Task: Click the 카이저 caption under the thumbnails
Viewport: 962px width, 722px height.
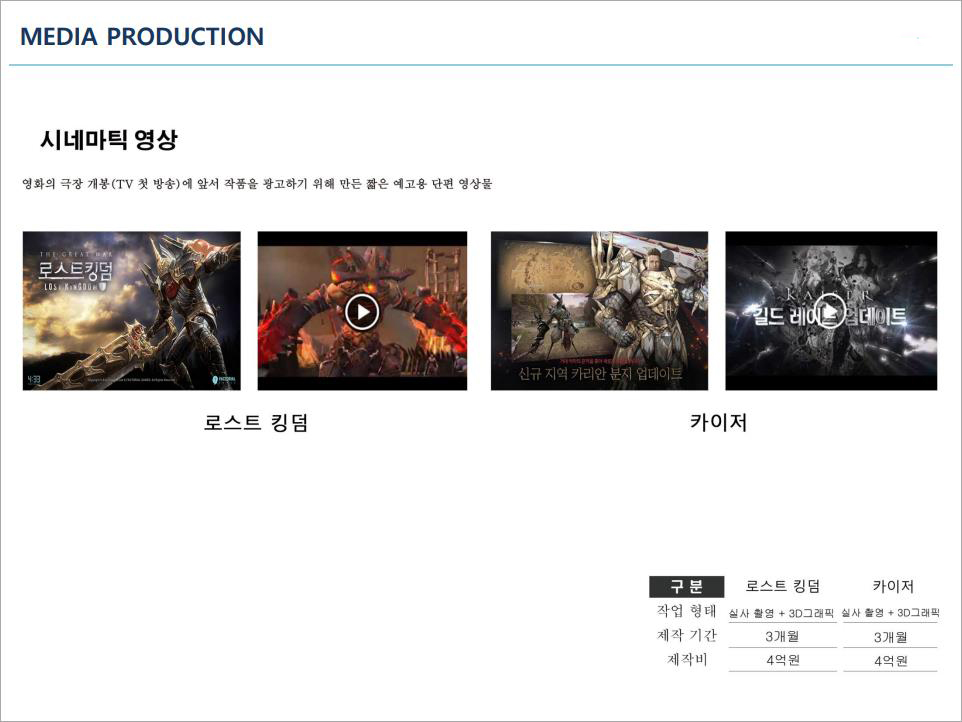Action: click(x=718, y=423)
